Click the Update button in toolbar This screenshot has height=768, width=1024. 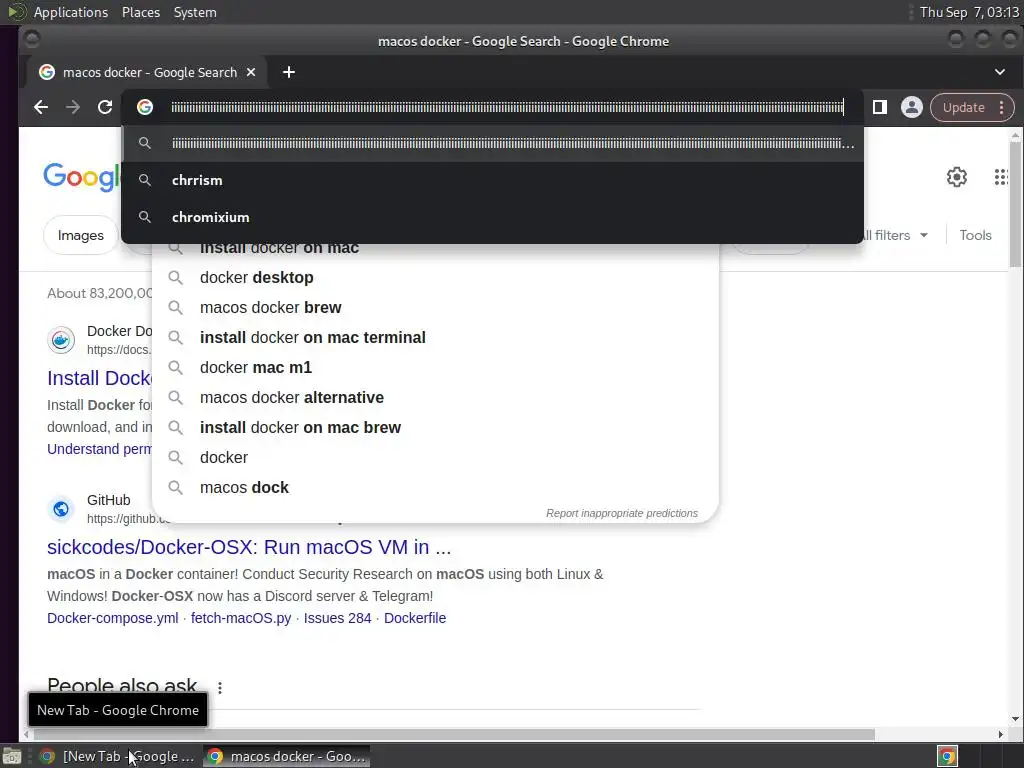[x=963, y=107]
